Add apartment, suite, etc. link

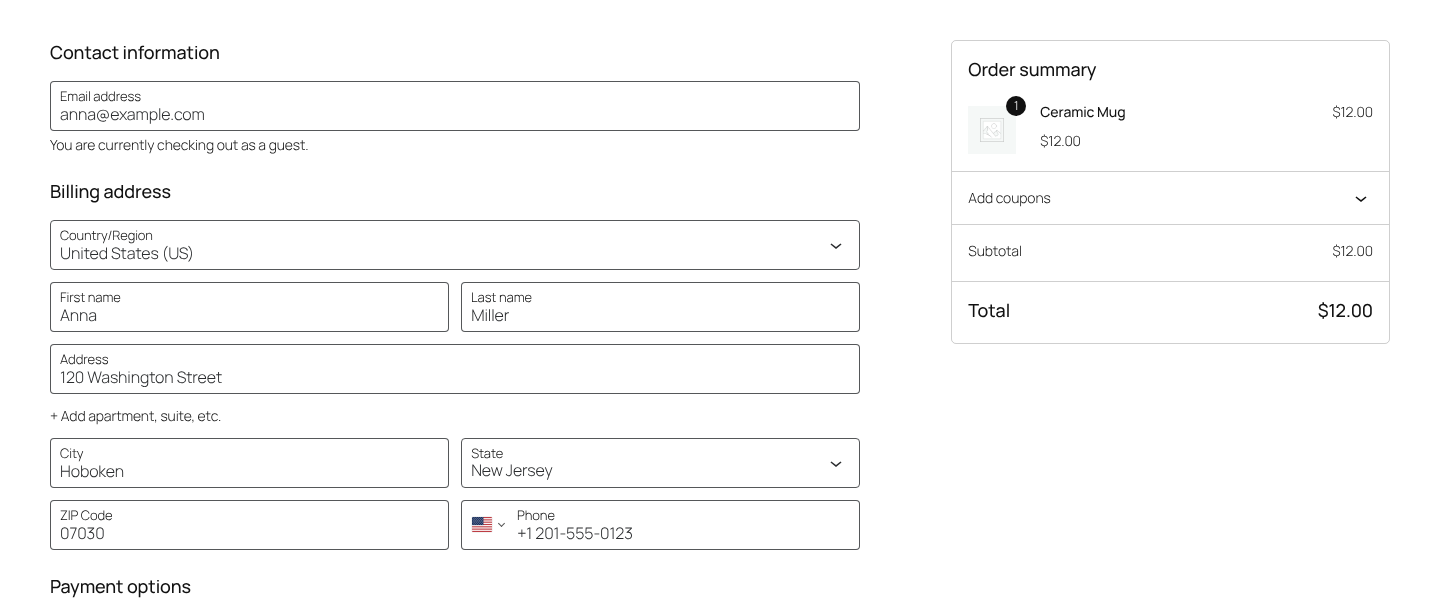(x=135, y=416)
